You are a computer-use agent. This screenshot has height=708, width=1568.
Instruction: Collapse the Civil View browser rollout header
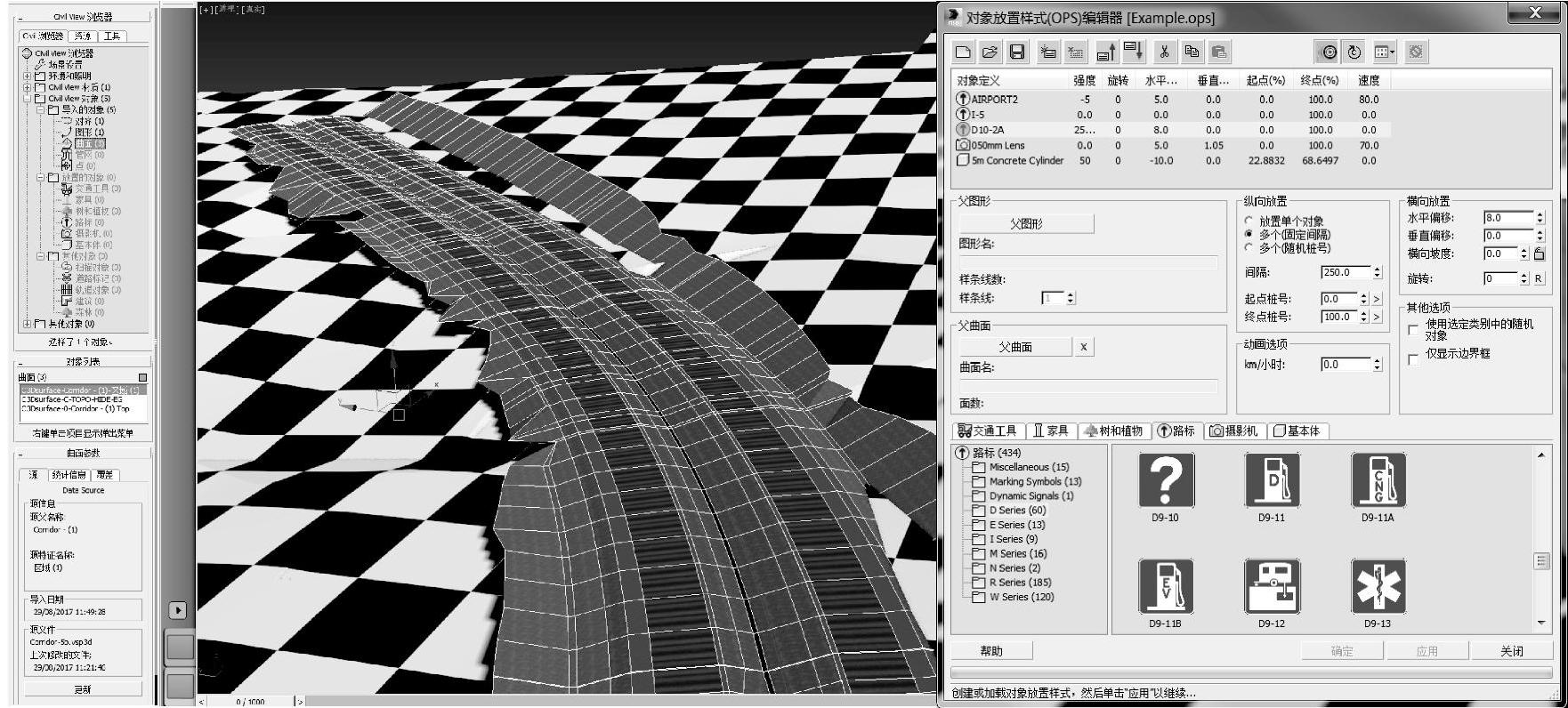click(x=83, y=16)
